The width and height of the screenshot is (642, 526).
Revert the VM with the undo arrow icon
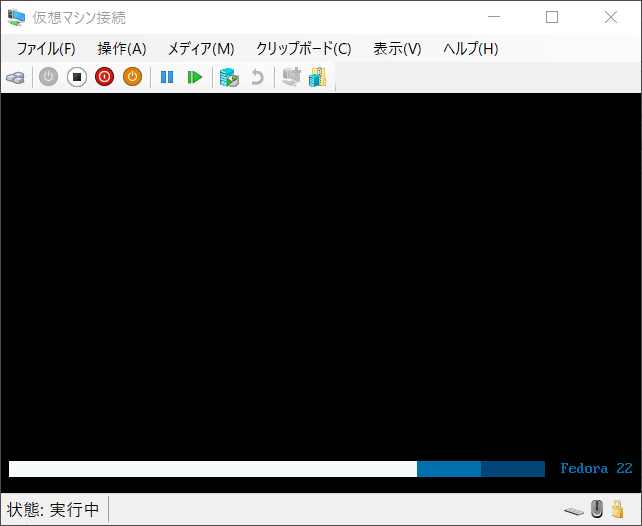tap(257, 77)
